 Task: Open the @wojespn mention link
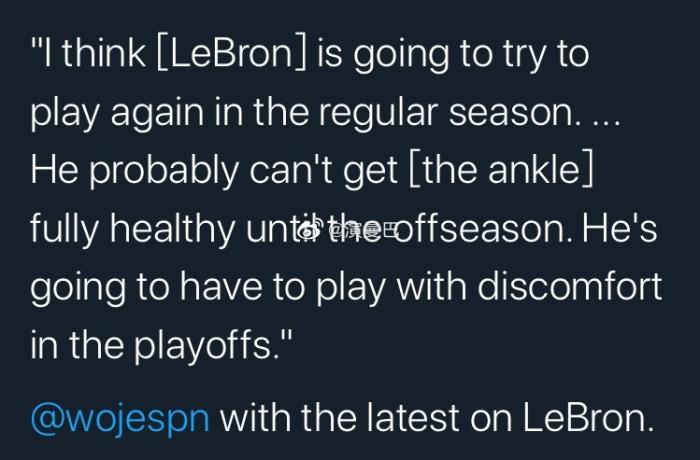120,414
